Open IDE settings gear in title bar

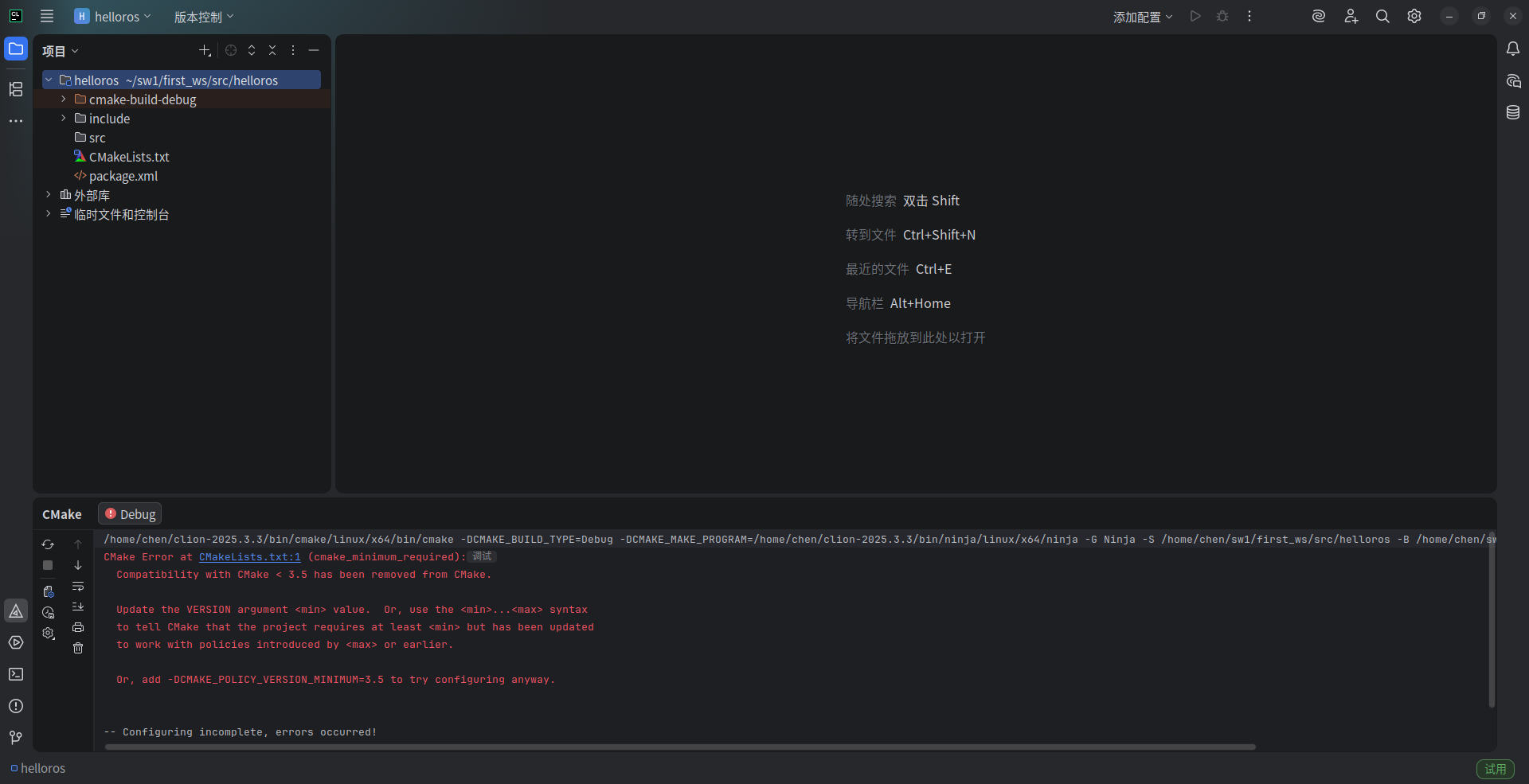(x=1414, y=16)
